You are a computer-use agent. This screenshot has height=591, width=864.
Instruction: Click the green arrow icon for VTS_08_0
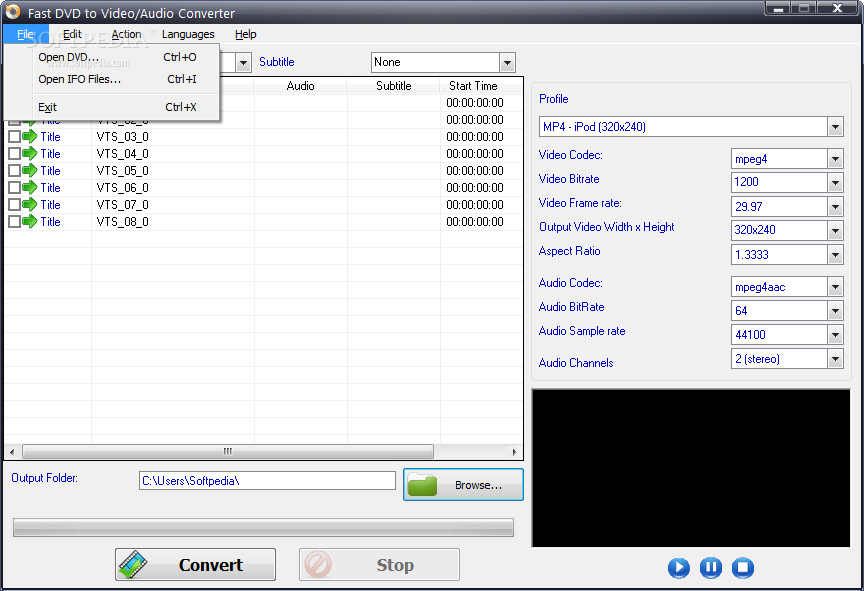click(x=30, y=221)
